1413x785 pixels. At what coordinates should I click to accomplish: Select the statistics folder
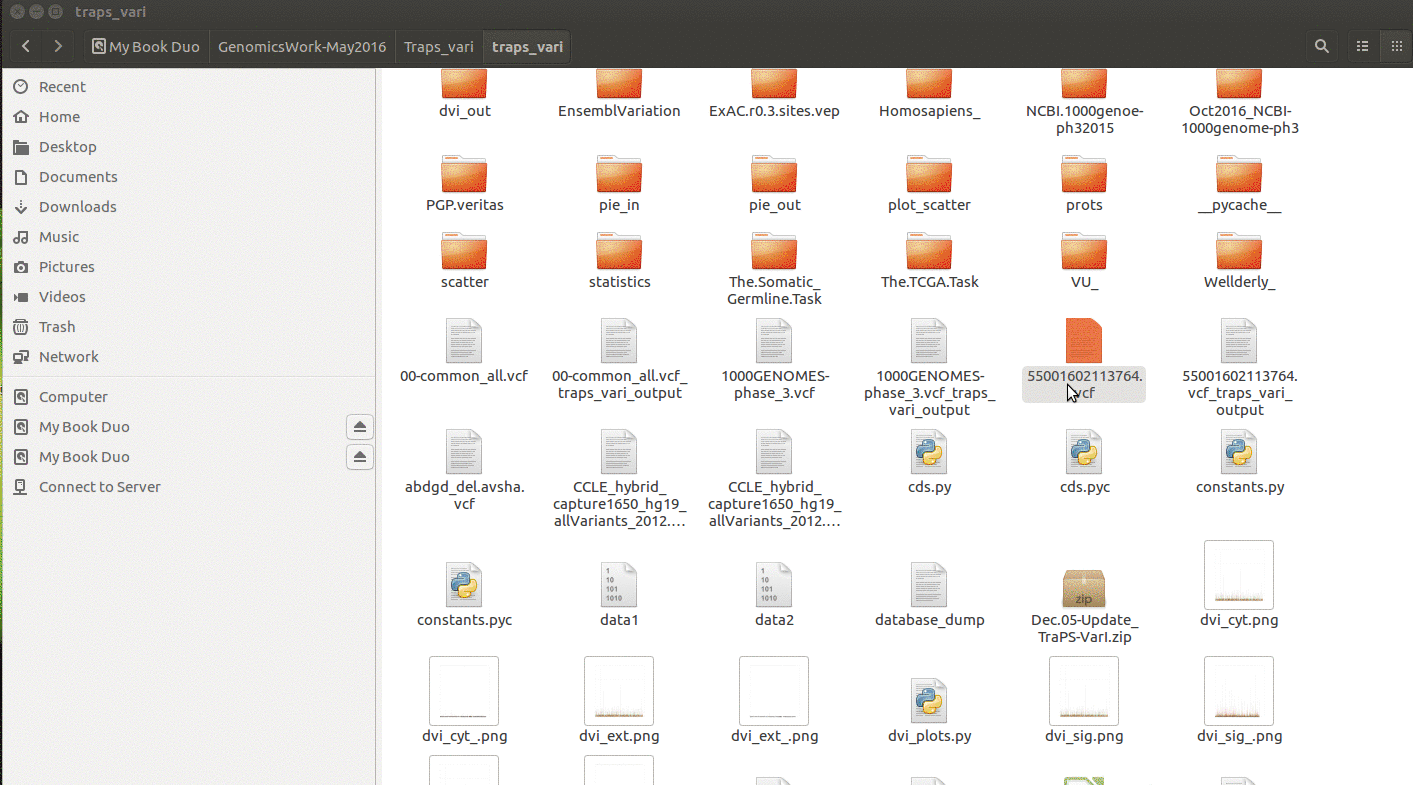[619, 262]
